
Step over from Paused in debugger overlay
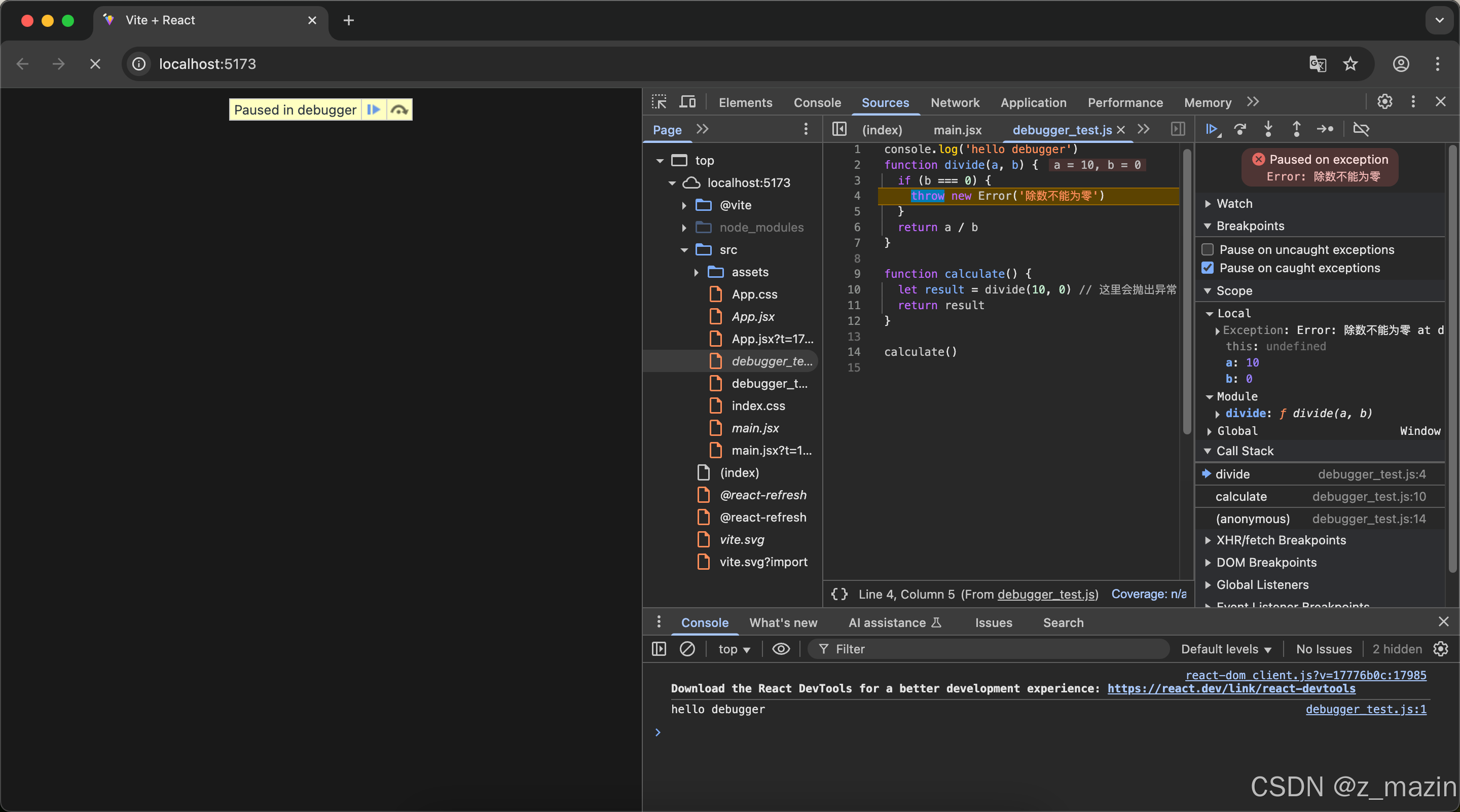399,110
